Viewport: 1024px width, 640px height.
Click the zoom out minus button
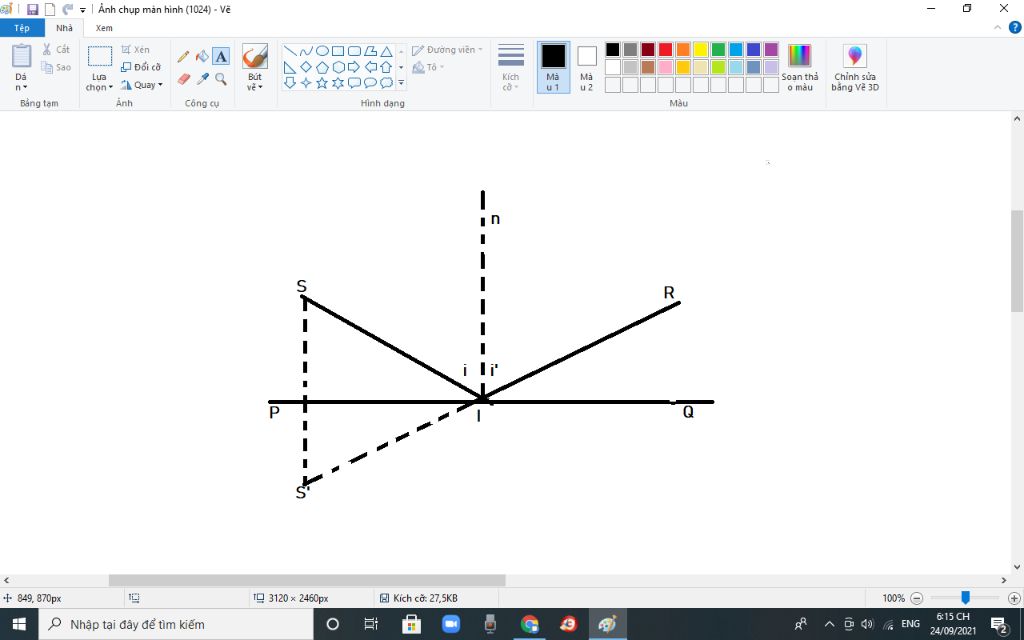917,598
